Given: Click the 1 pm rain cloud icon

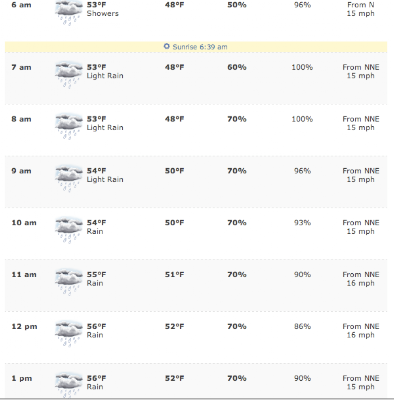Looking at the screenshot, I should point(69,386).
